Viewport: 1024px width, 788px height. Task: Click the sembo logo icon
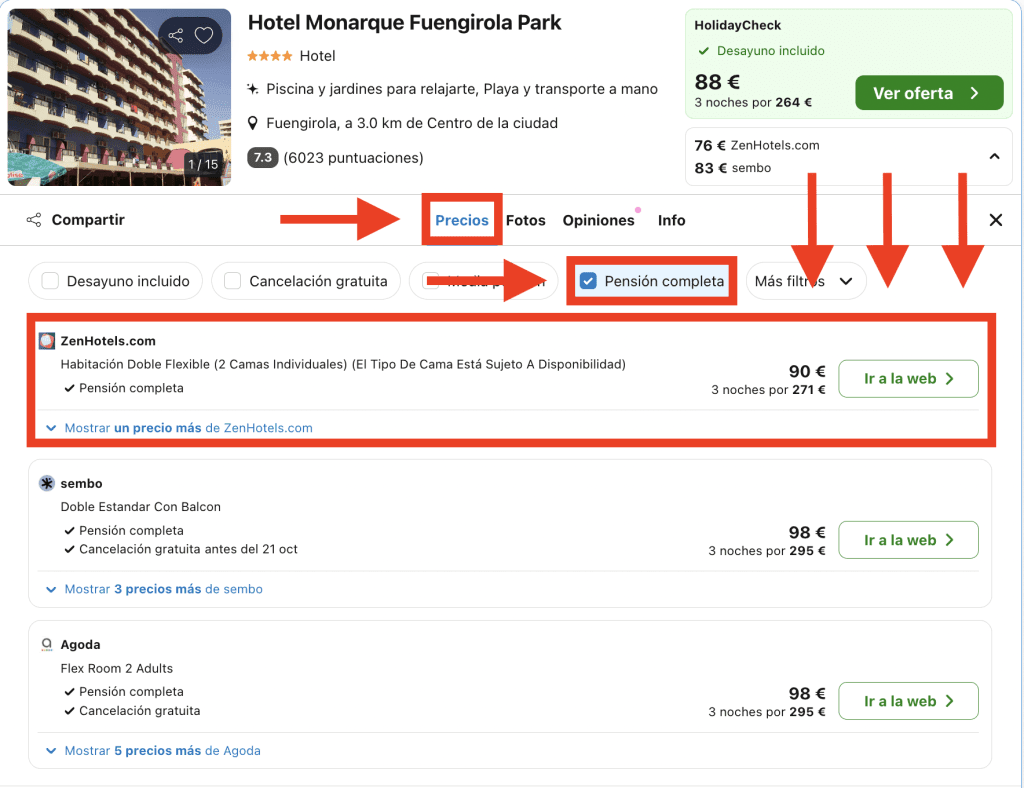point(47,484)
